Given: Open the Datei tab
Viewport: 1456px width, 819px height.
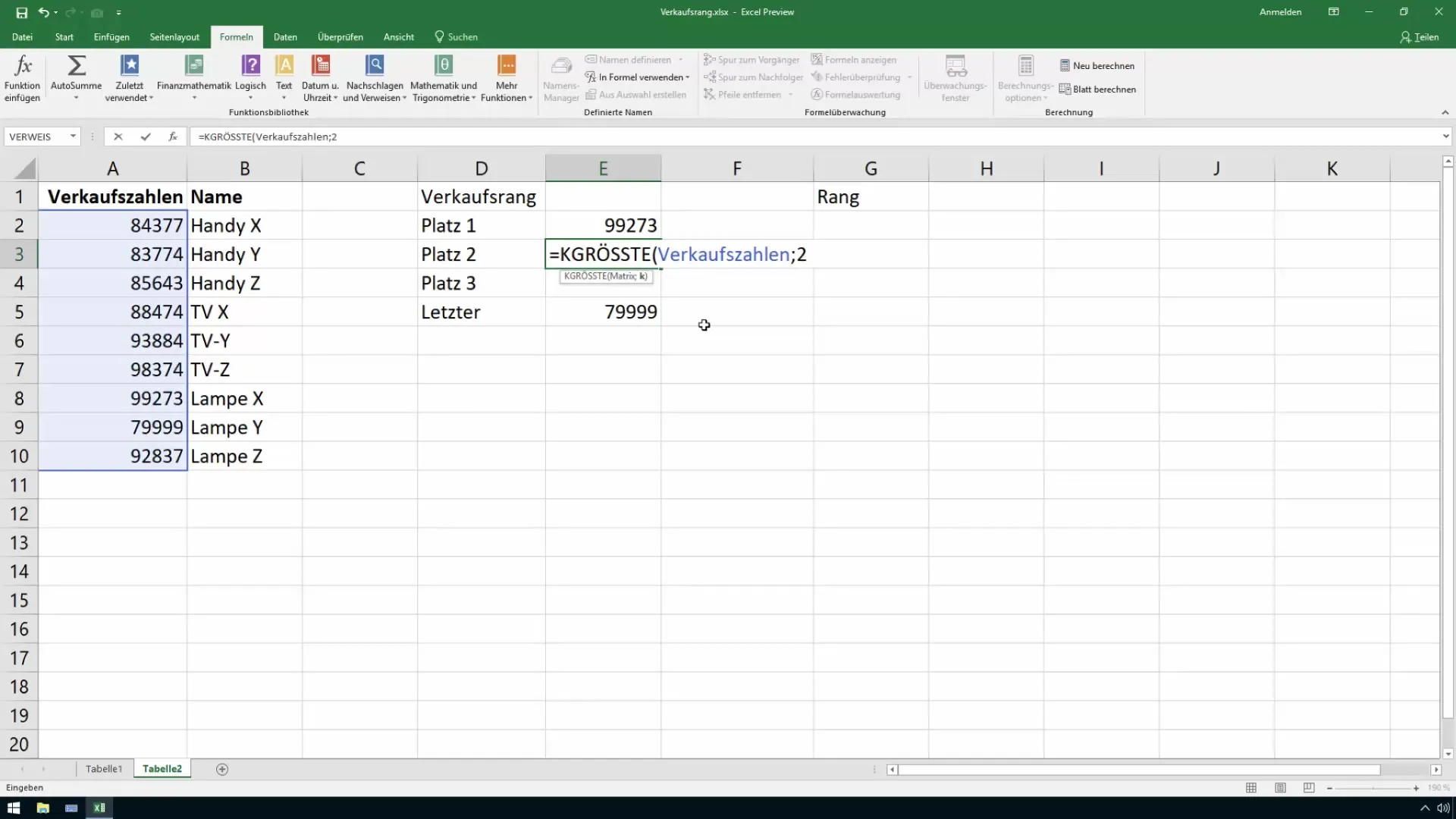Looking at the screenshot, I should 22,36.
